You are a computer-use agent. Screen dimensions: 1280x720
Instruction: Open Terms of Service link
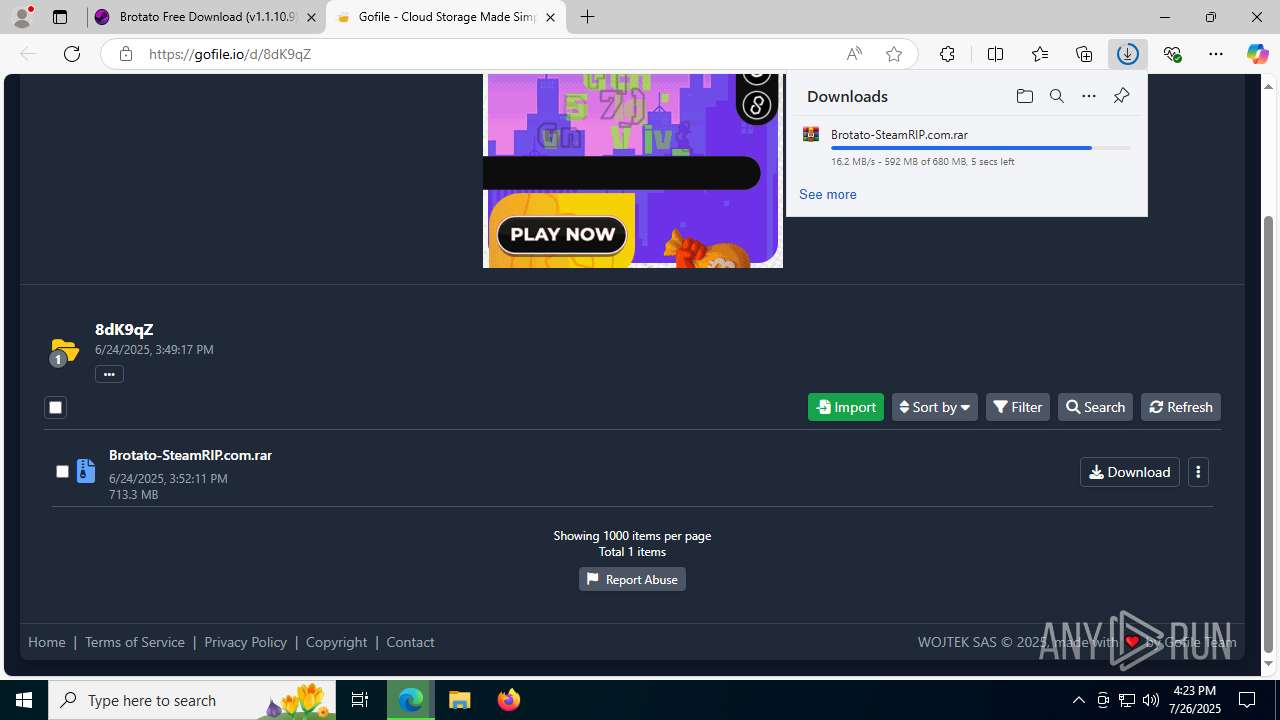pyautogui.click(x=135, y=642)
